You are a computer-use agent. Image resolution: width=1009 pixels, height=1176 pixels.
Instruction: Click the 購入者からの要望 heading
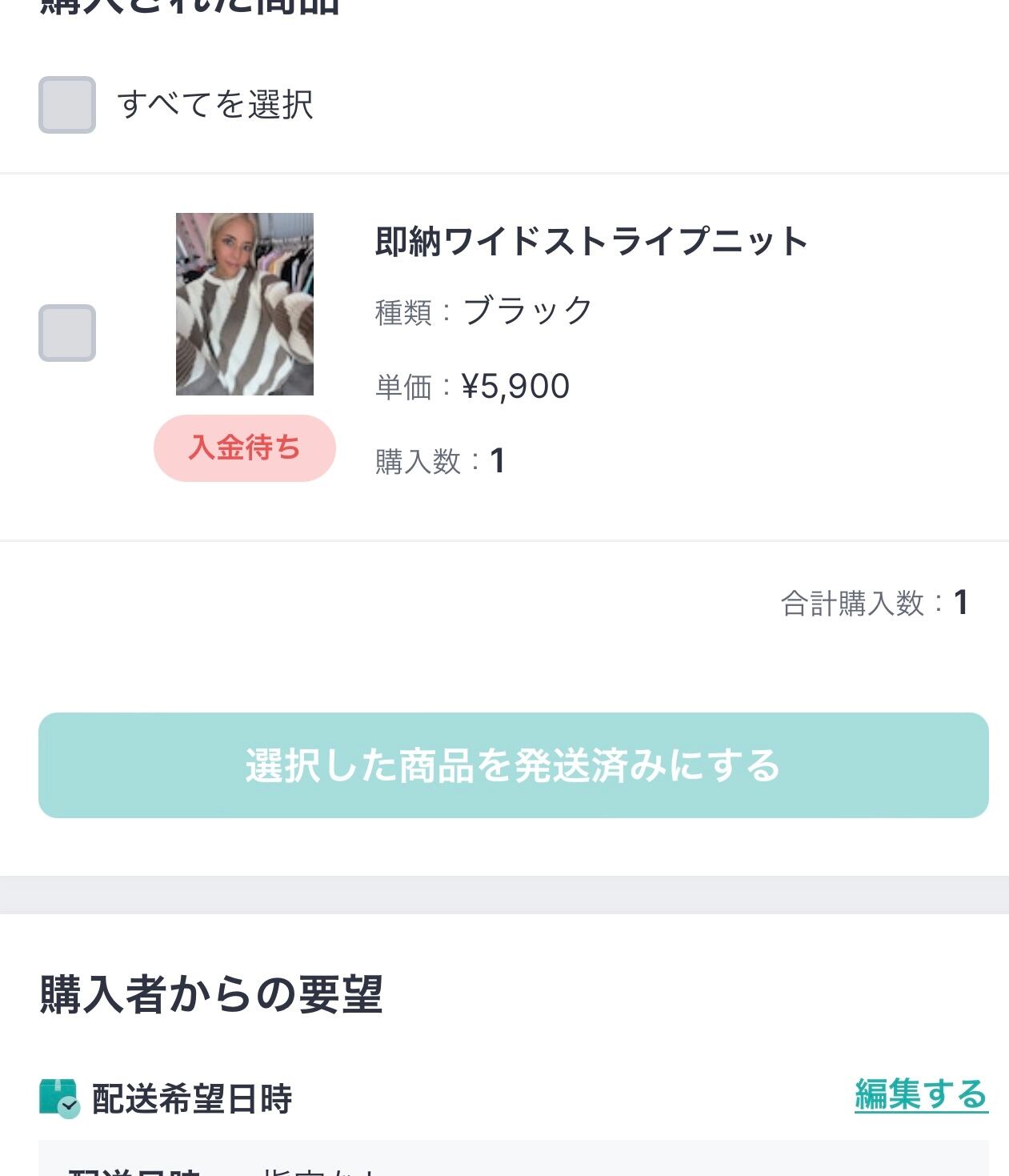(x=211, y=994)
